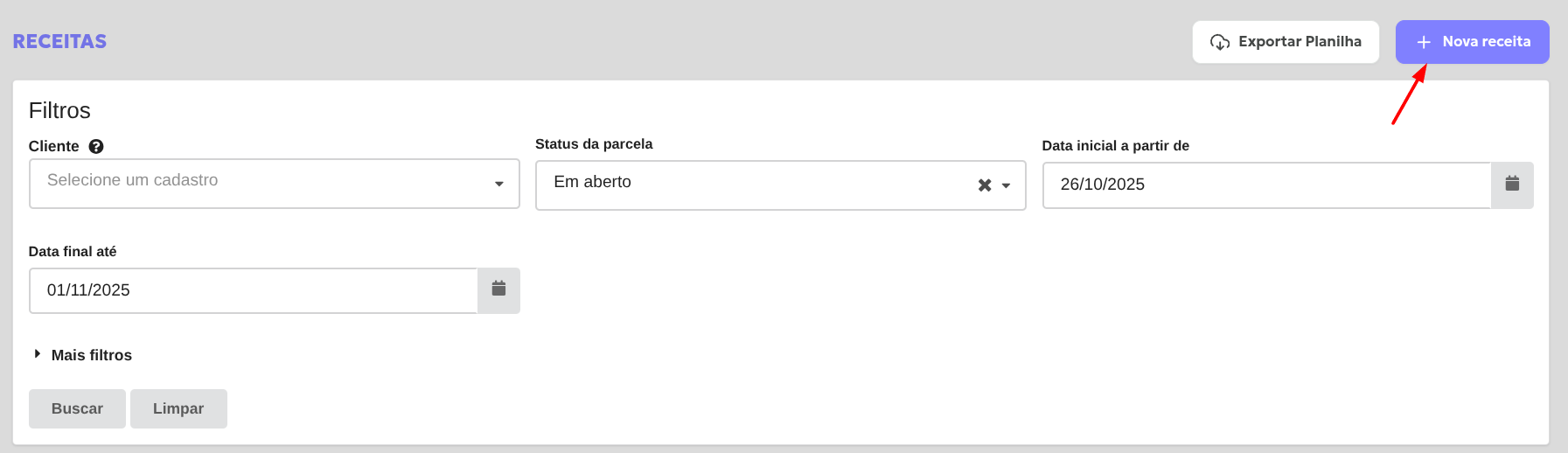The width and height of the screenshot is (1568, 453).
Task: Clear the 'Em aberto' status with X icon
Action: (985, 185)
